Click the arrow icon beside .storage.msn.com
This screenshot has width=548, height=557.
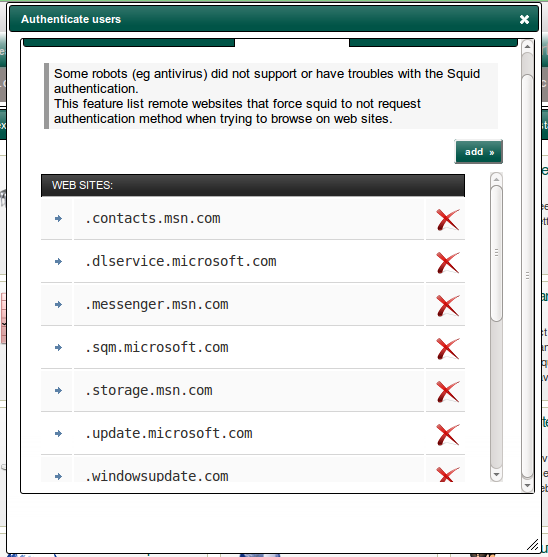click(59, 390)
